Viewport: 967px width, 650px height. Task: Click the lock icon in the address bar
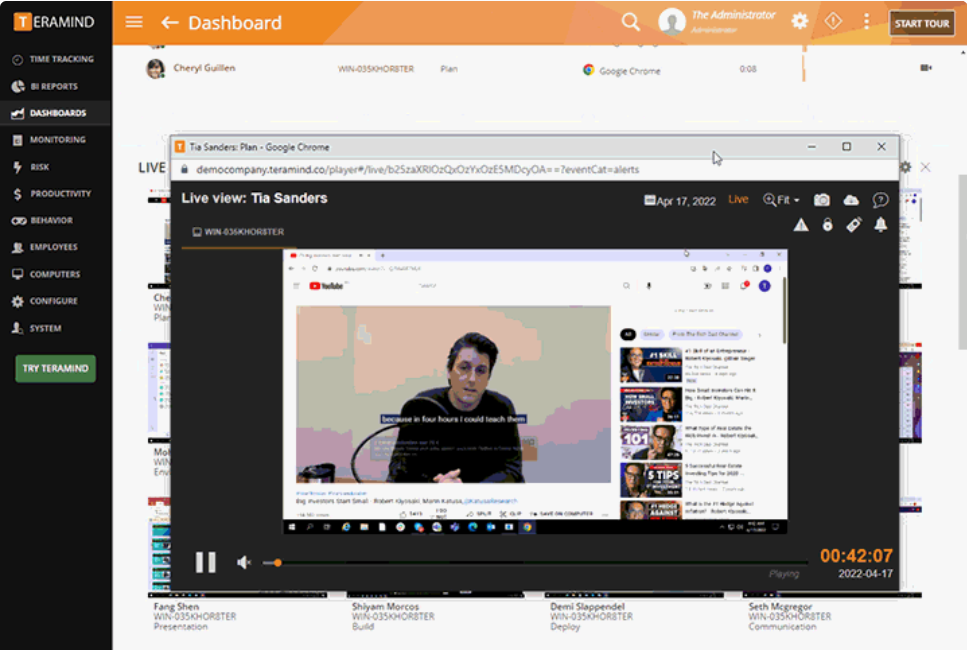pos(184,170)
